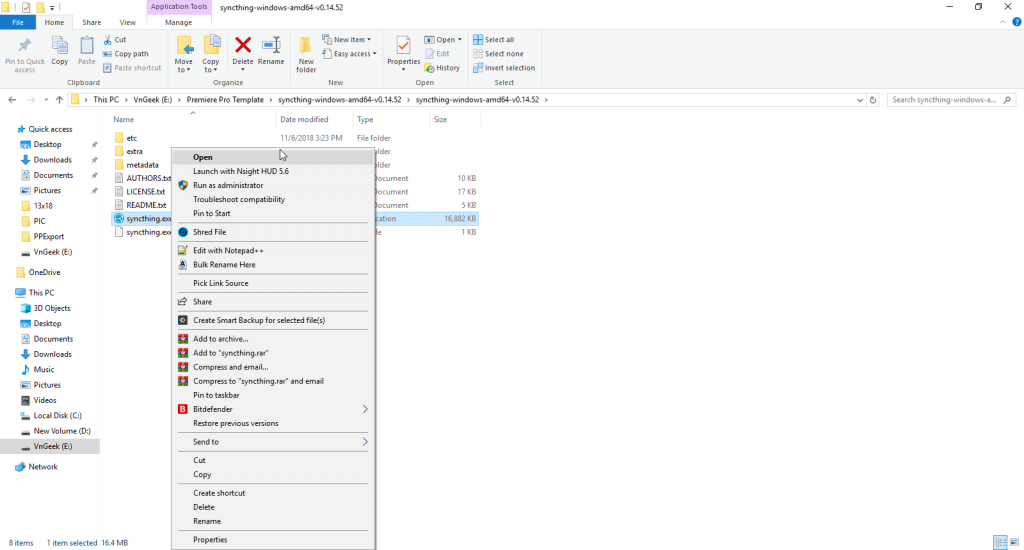Screen dimensions: 1024x550
Task: Click Select all in ribbon
Action: click(494, 40)
